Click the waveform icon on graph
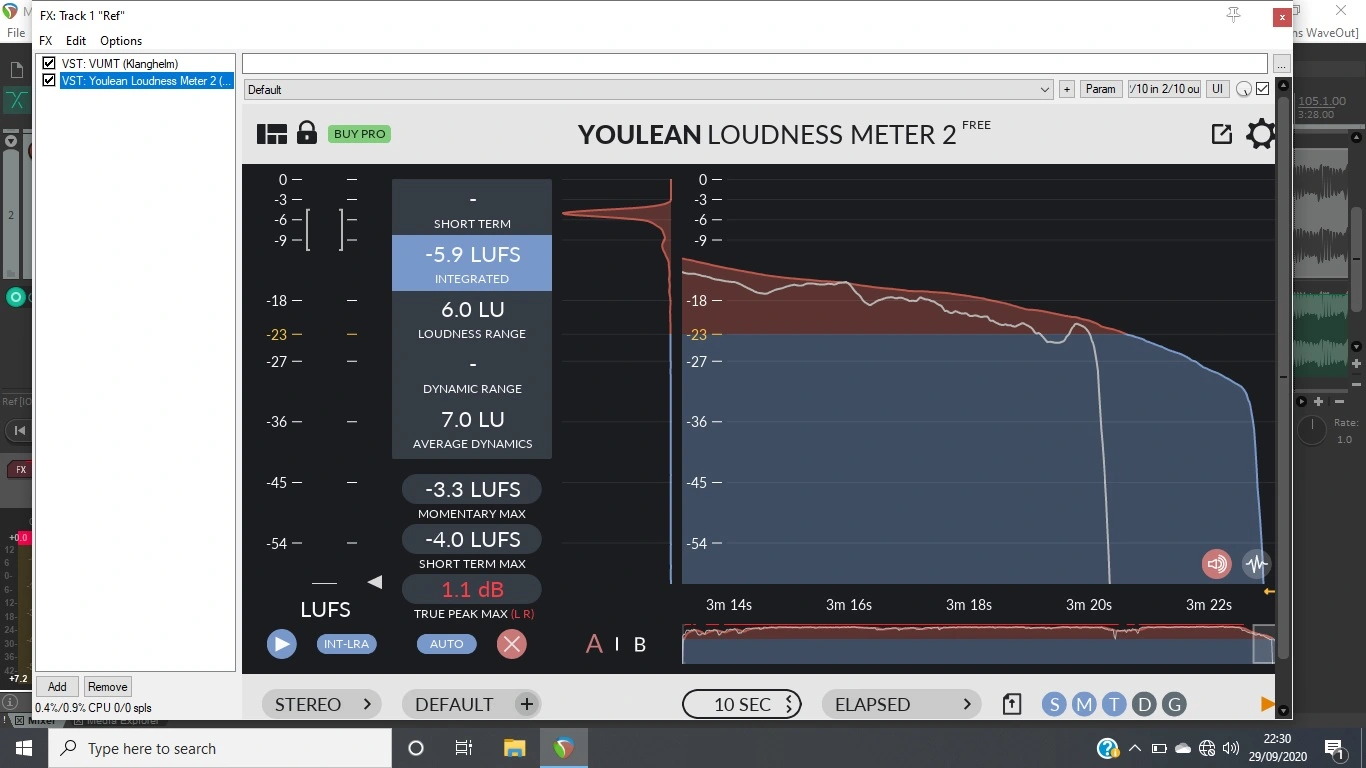 1256,564
